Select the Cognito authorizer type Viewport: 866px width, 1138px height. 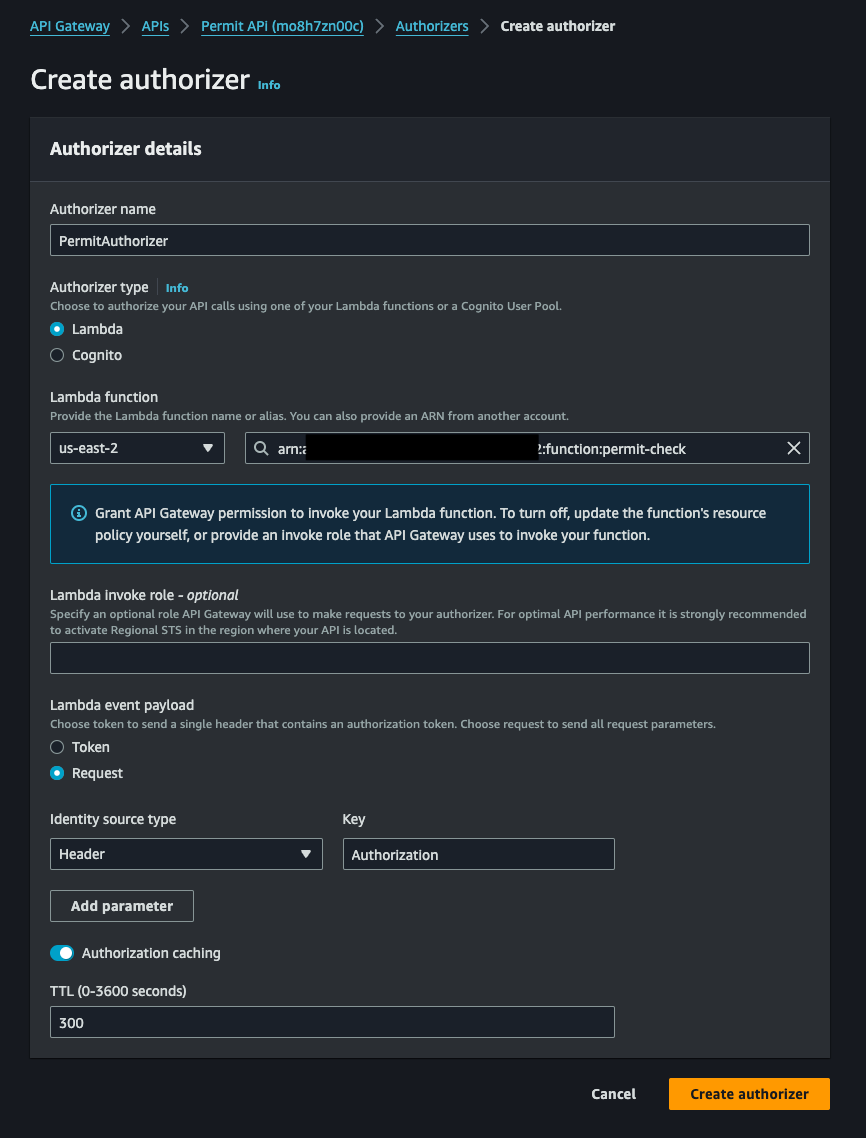(x=57, y=355)
